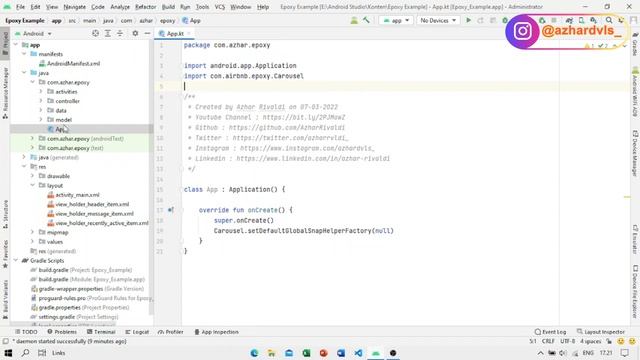Open Excel from the taskbar
Viewport: 640px width, 360px height.
coord(306,353)
